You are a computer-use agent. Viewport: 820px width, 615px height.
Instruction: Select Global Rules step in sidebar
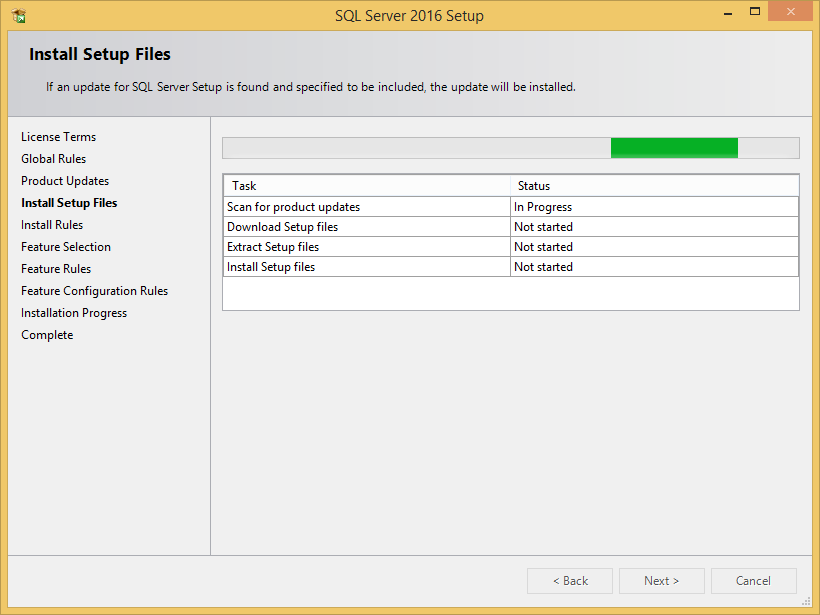click(53, 159)
